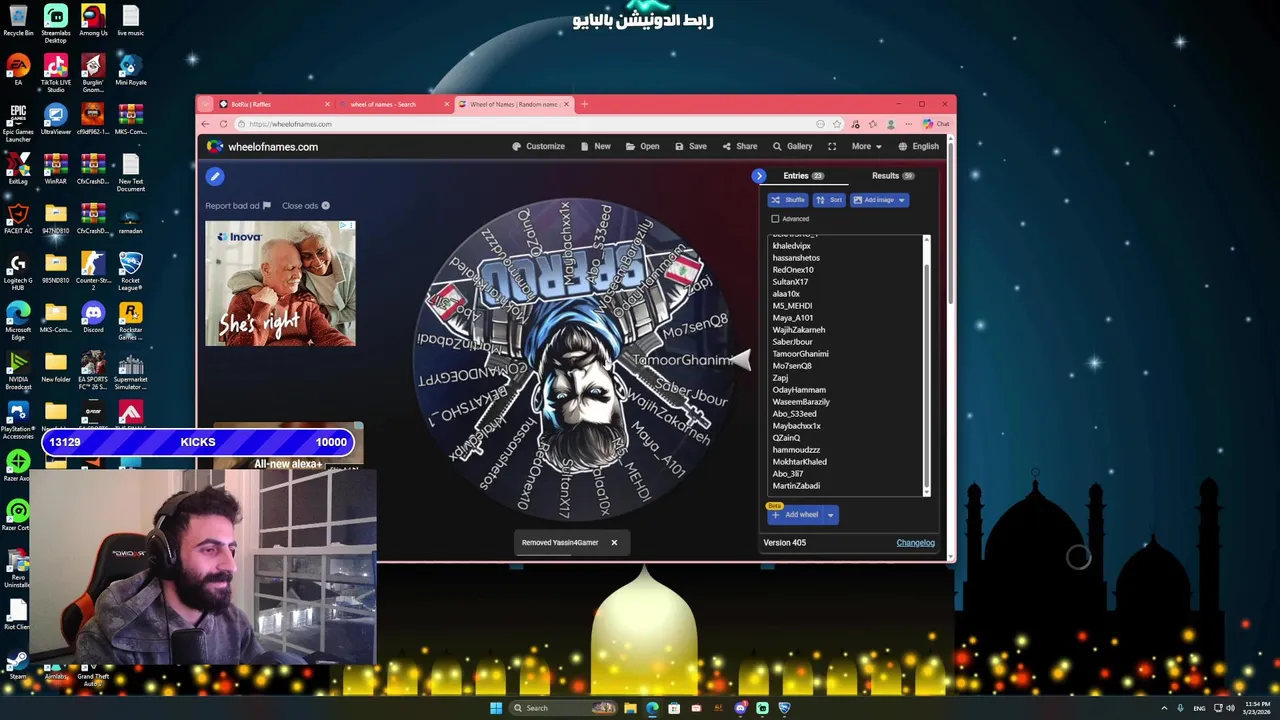Reload the browser page

[224, 124]
